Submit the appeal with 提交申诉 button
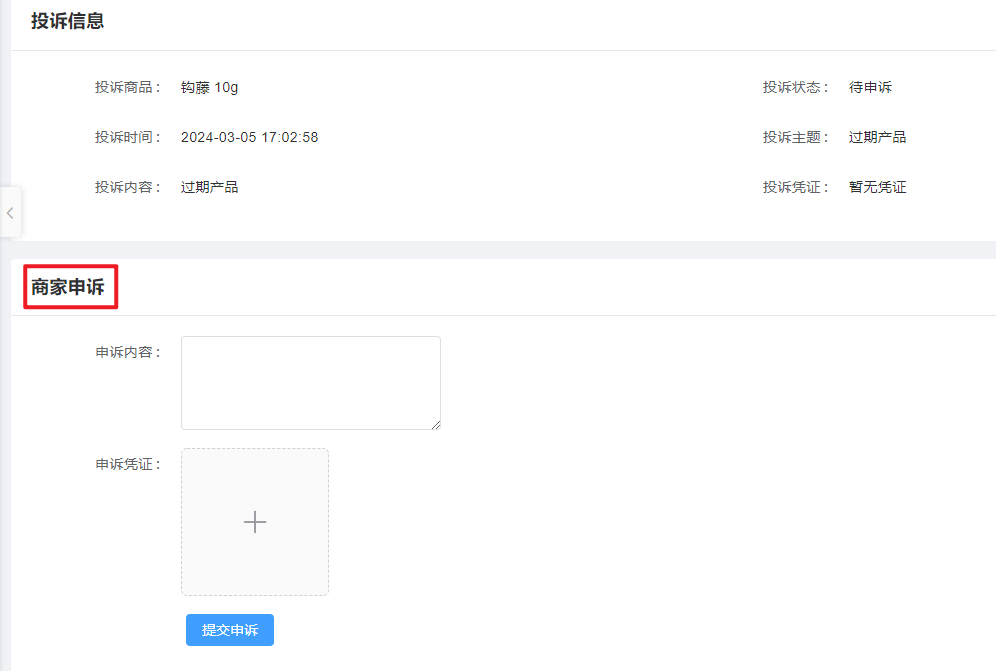The height and width of the screenshot is (671, 996). [230, 630]
